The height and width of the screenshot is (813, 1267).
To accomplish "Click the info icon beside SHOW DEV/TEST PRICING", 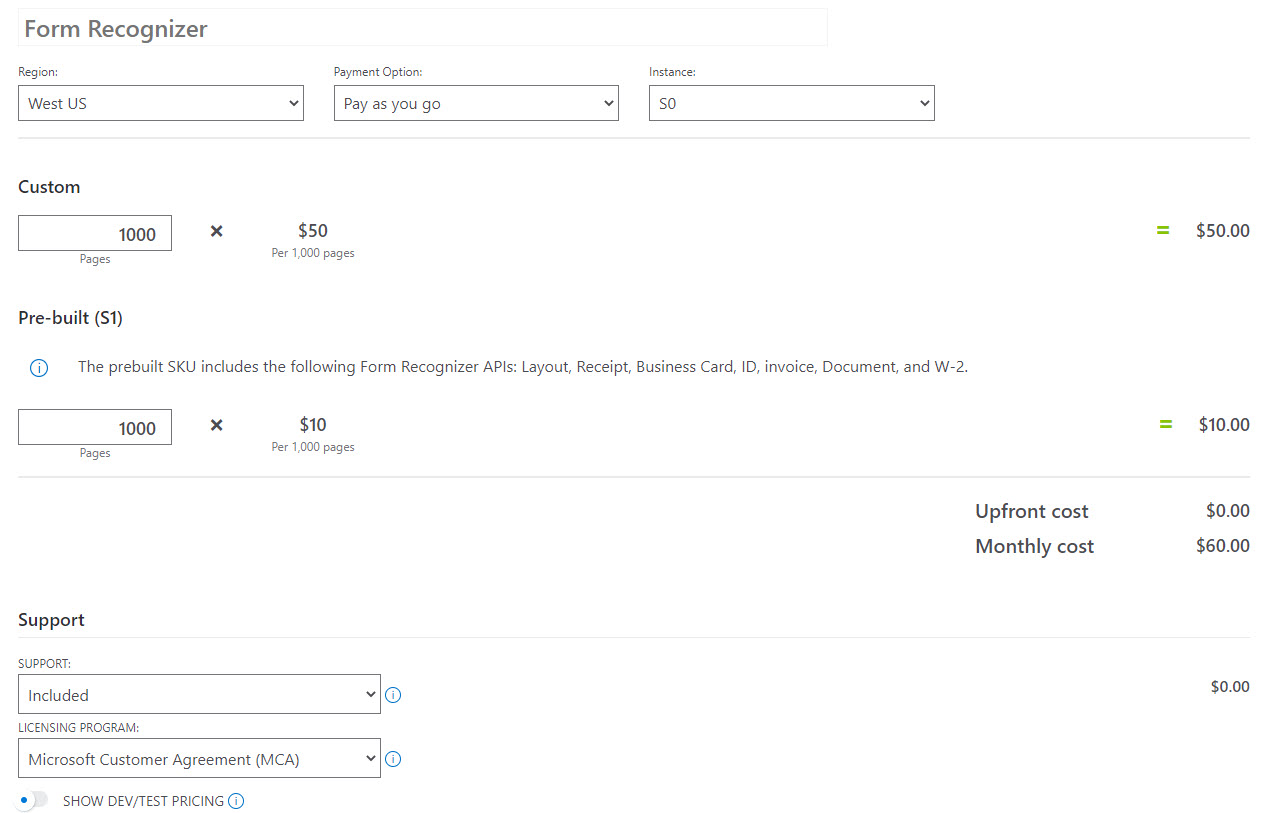I will point(236,800).
